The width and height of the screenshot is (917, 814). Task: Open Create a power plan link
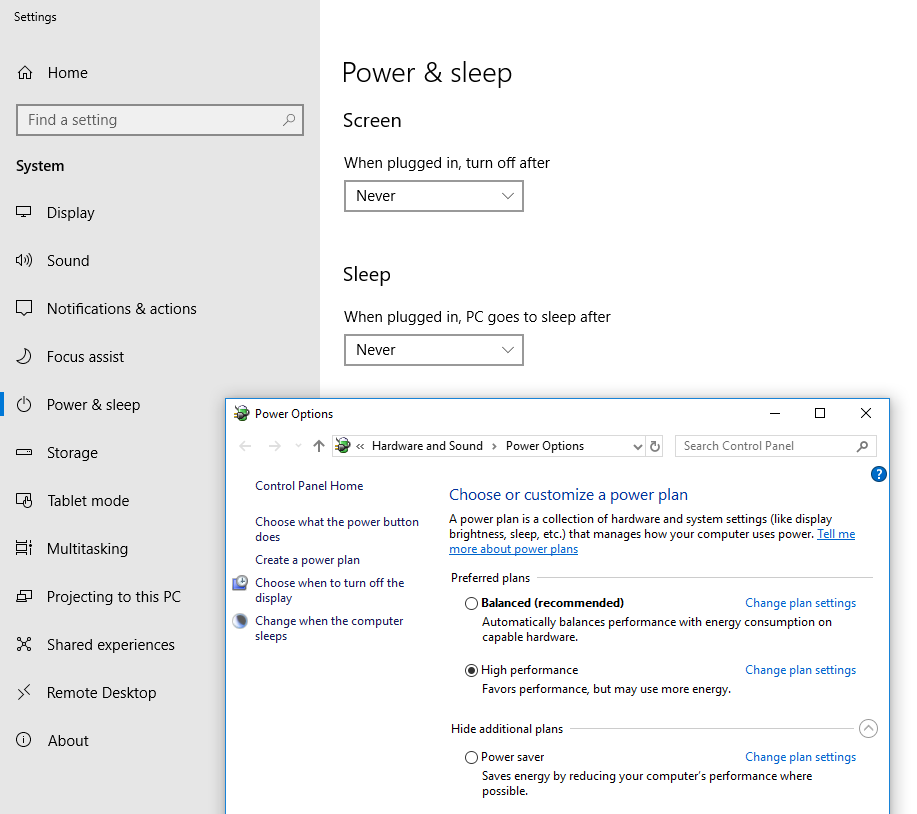tap(307, 560)
